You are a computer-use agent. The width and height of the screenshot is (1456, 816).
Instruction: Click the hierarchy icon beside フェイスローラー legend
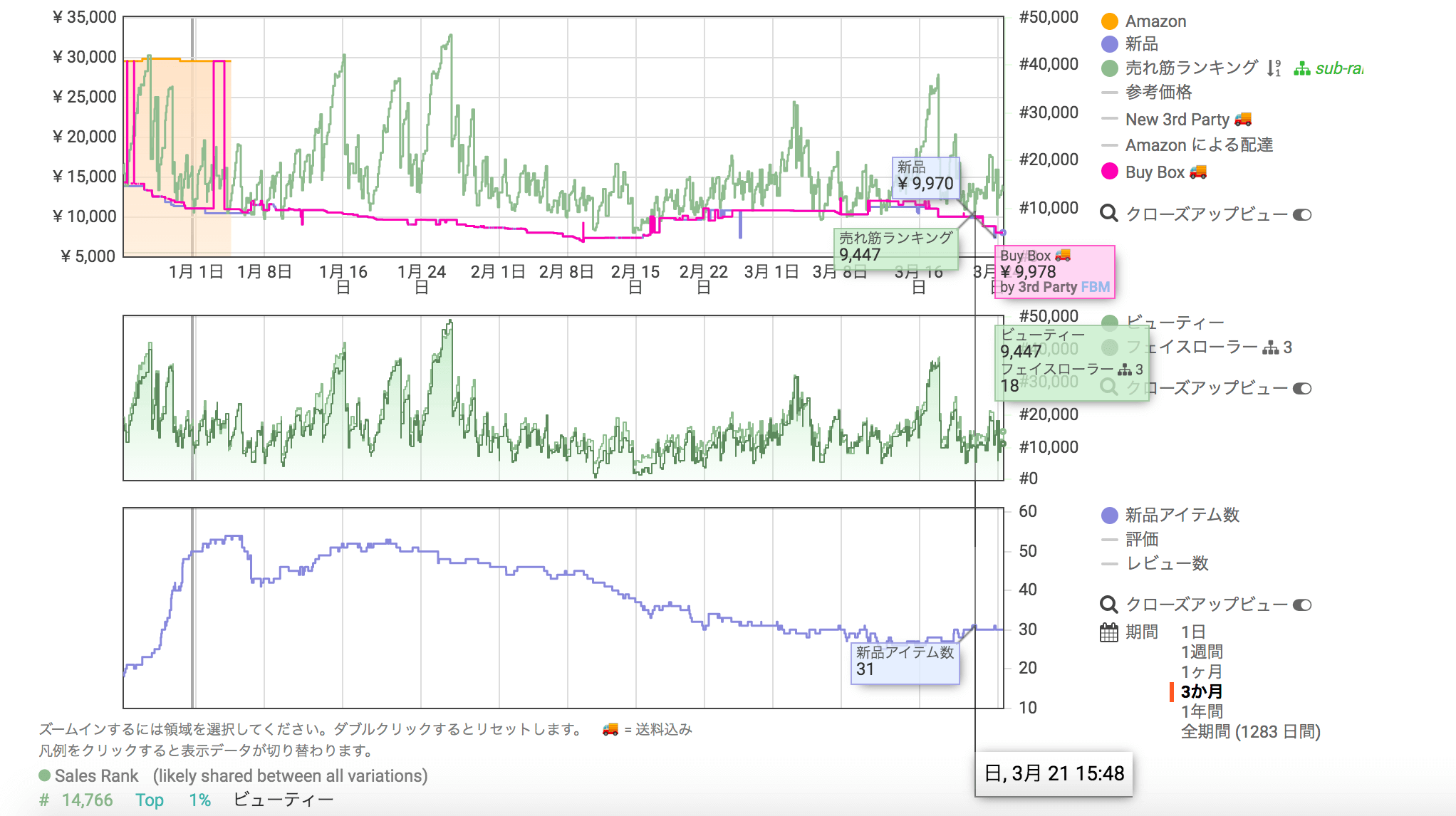click(x=1271, y=348)
